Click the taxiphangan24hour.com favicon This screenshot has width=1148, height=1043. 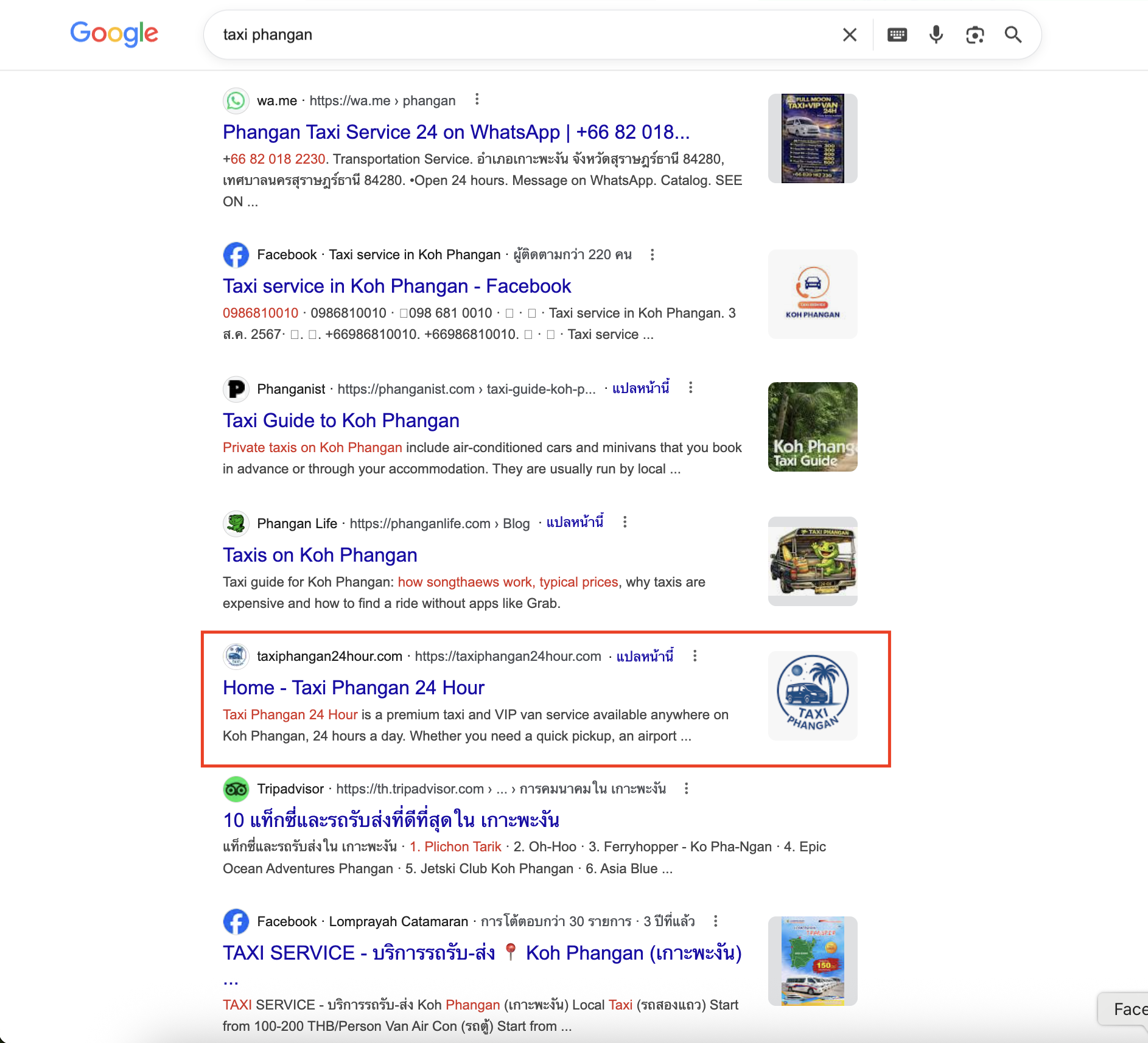tap(236, 656)
